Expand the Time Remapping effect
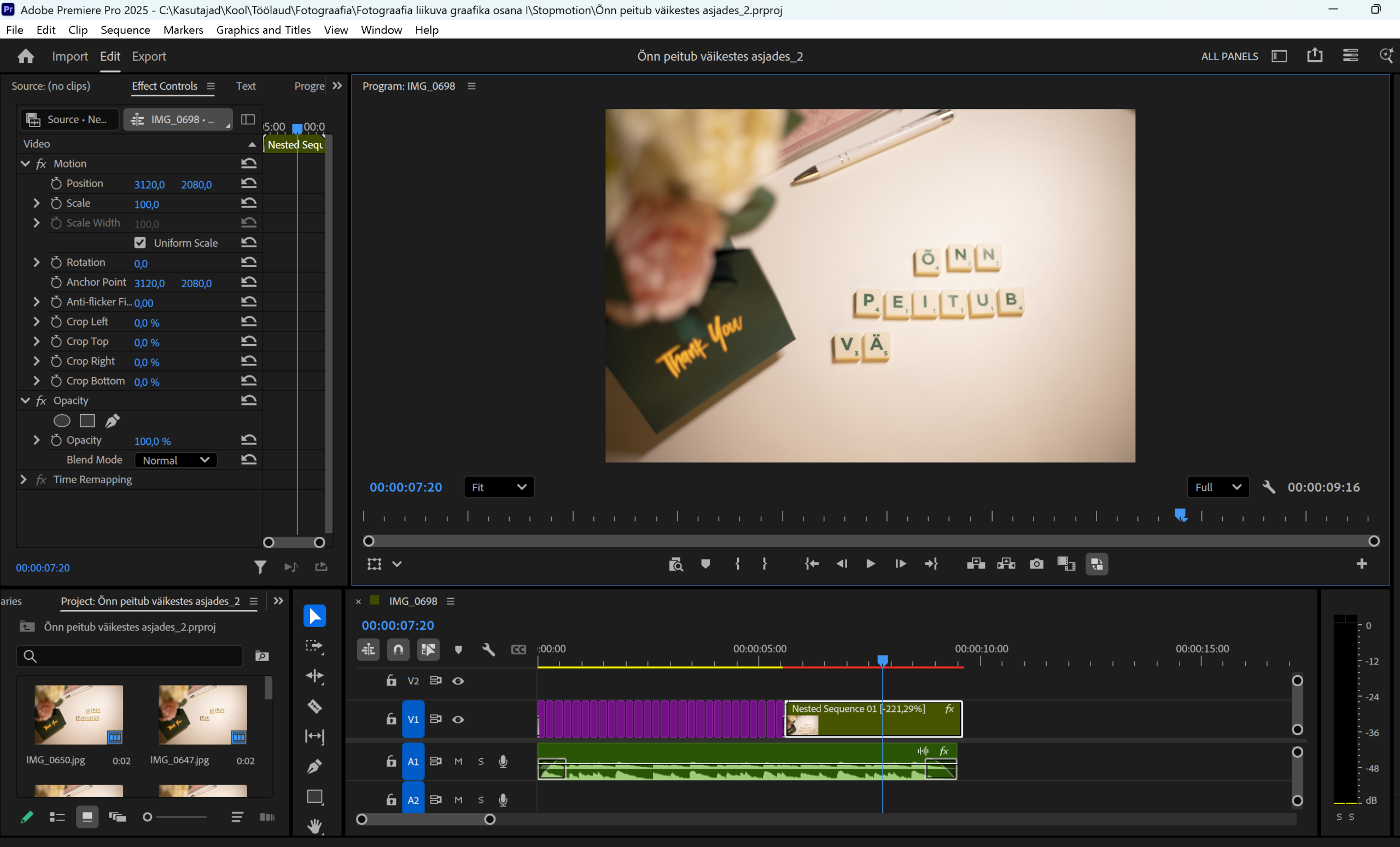 (x=24, y=480)
